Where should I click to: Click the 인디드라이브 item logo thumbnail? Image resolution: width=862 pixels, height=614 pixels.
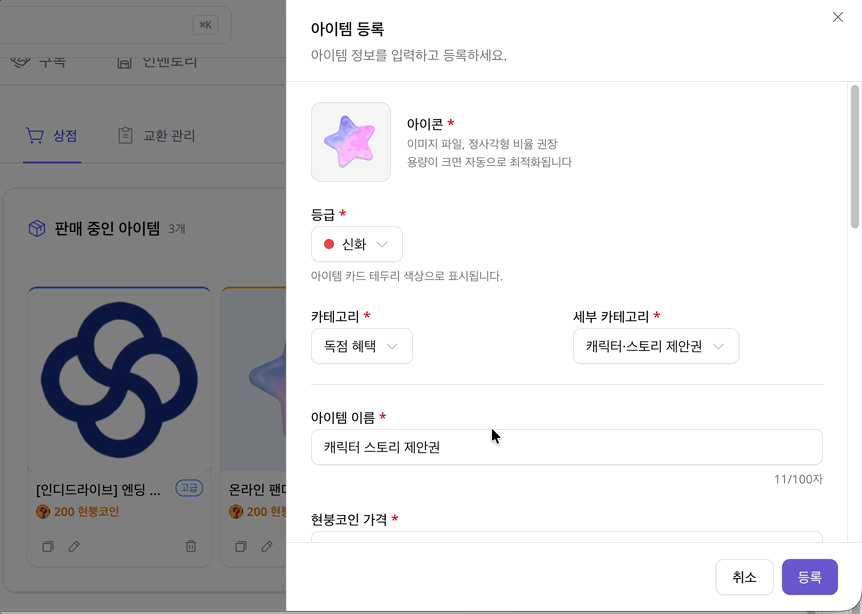119,379
